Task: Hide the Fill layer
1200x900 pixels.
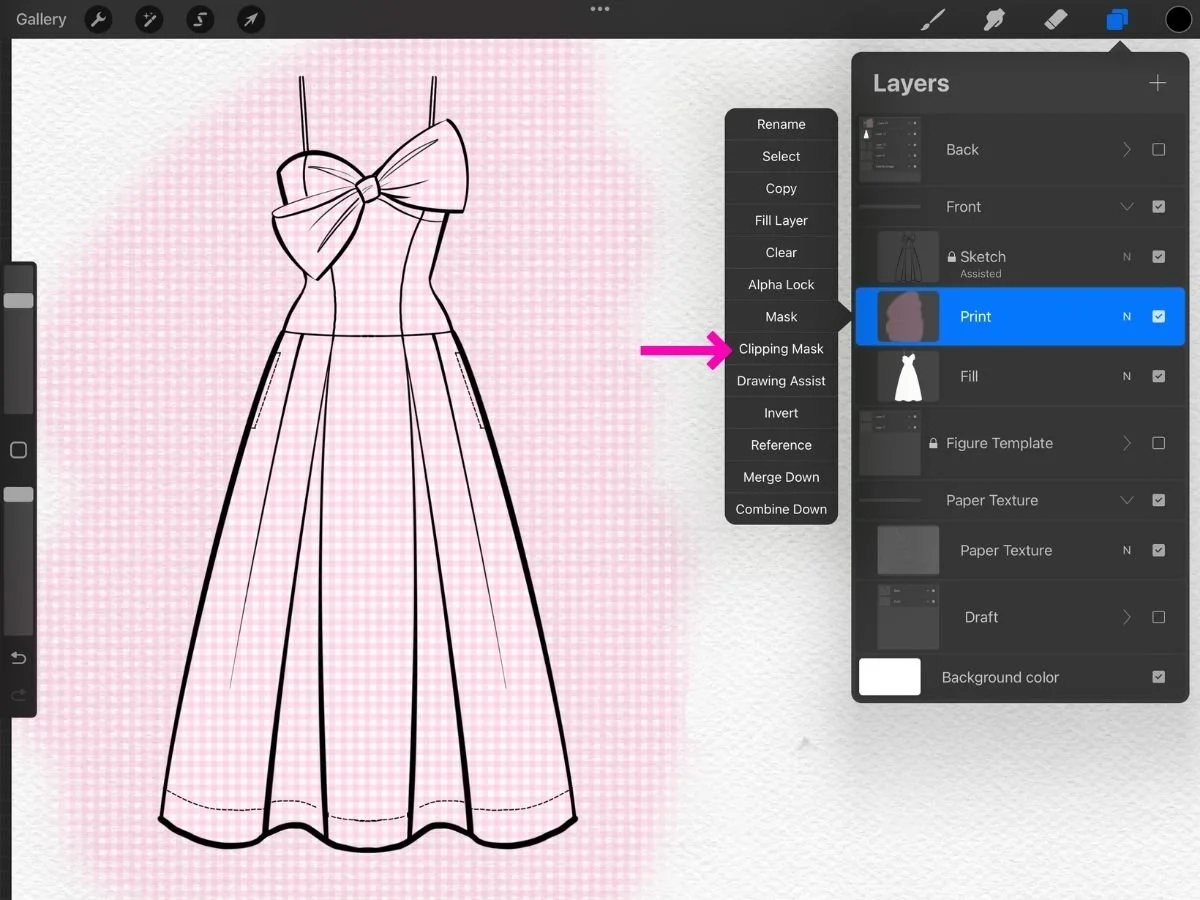Action: coord(1159,377)
